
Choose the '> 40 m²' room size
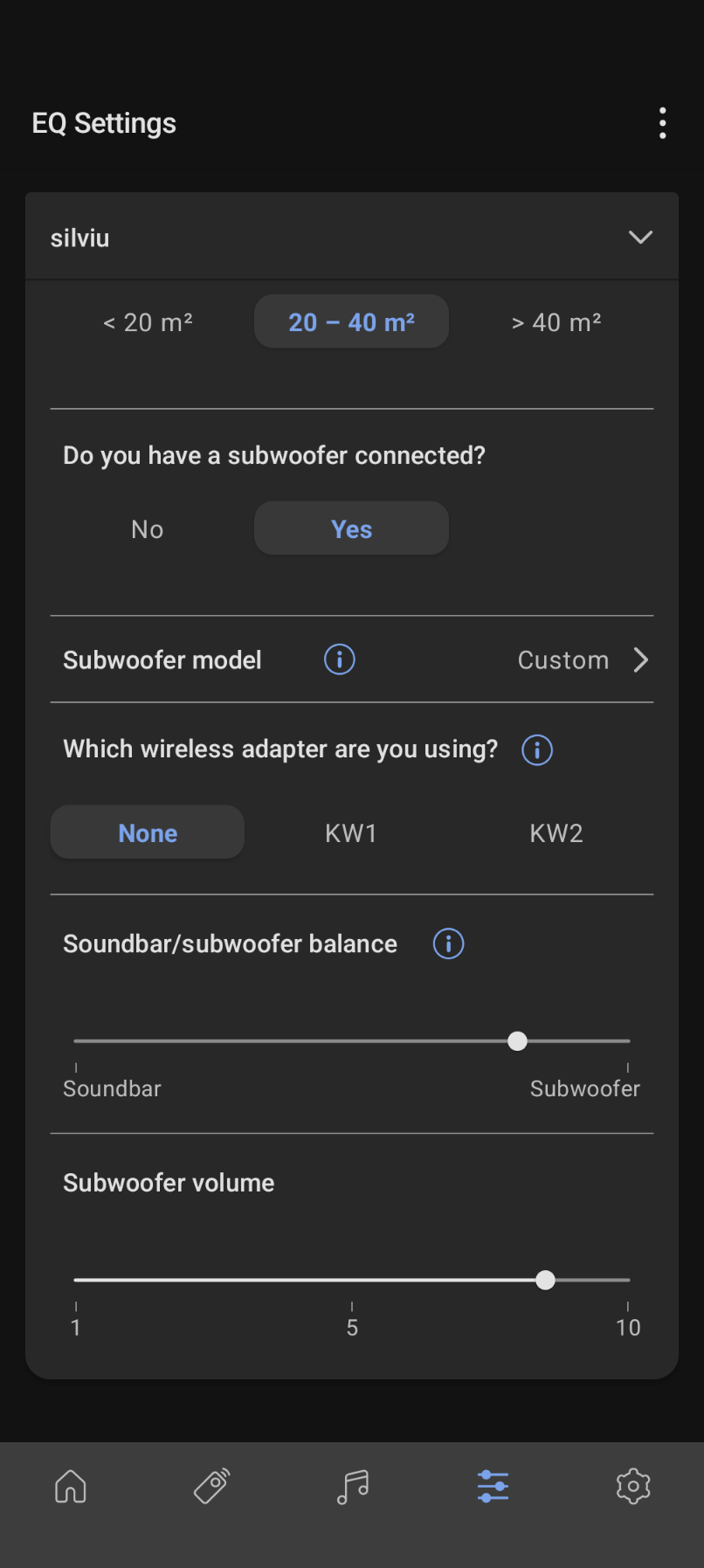point(556,322)
